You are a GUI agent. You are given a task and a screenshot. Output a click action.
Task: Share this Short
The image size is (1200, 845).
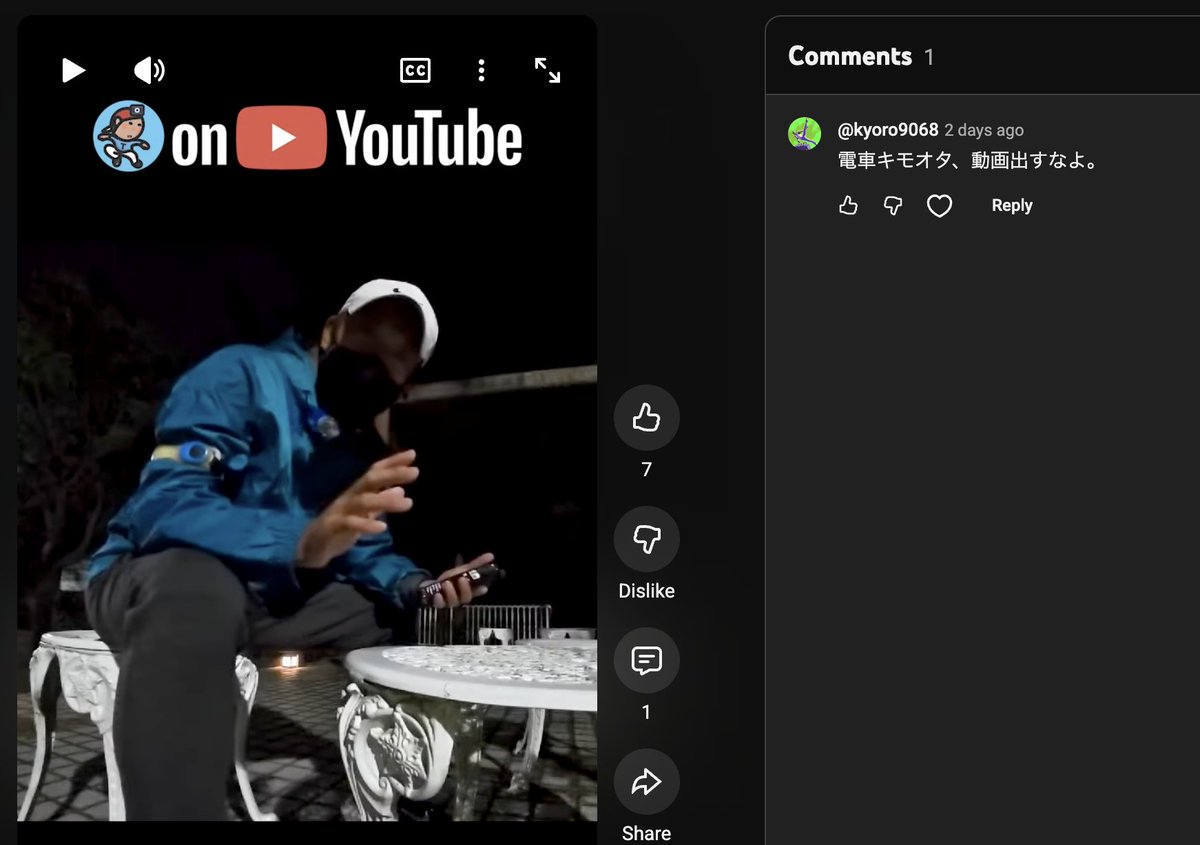coord(646,782)
